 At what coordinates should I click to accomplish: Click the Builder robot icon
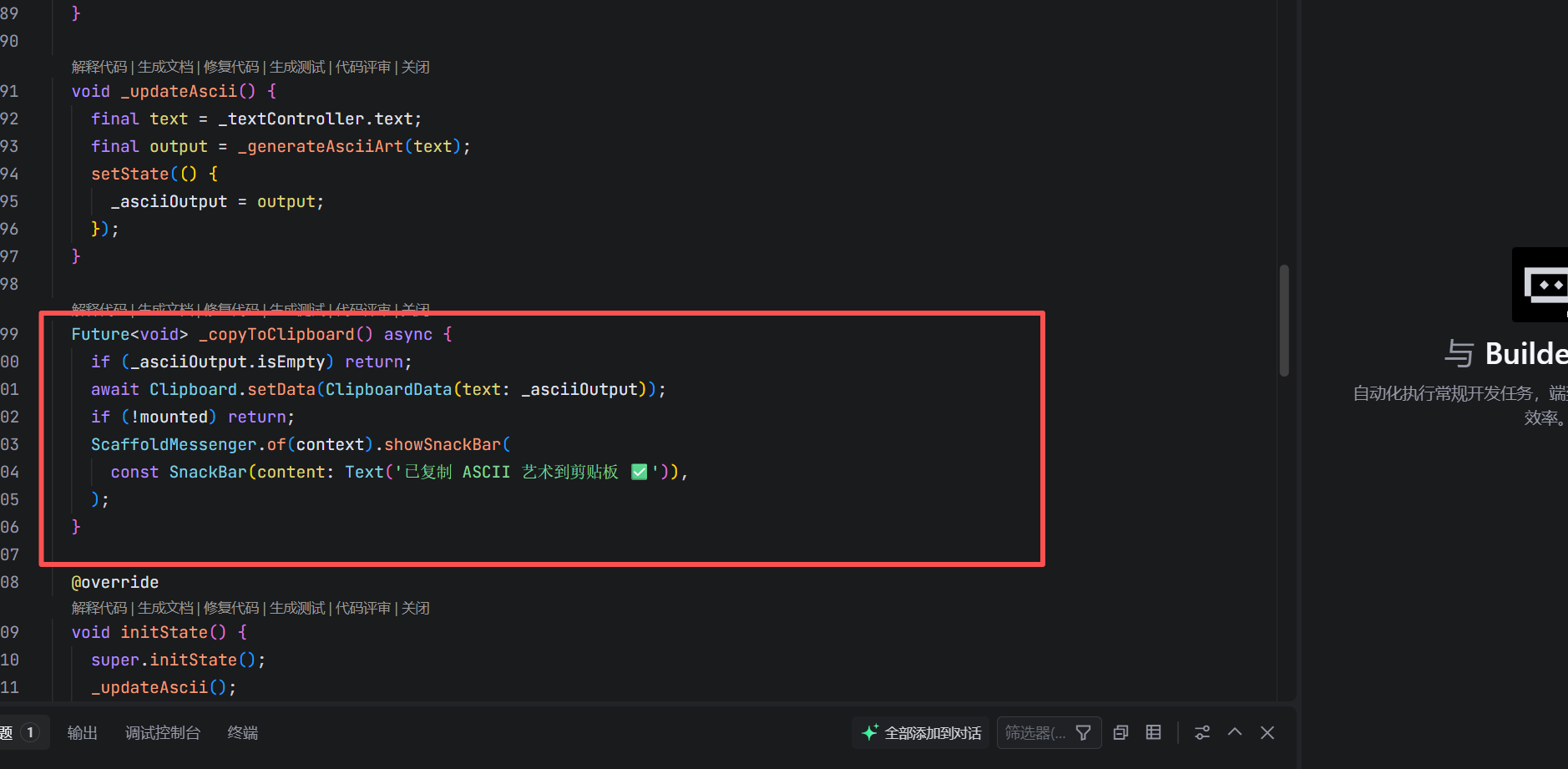point(1541,285)
